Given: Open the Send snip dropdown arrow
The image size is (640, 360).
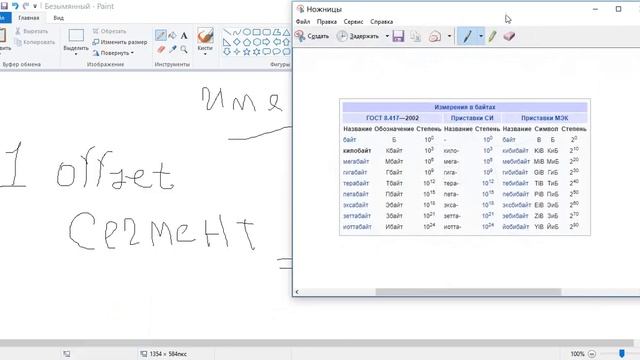Looking at the screenshot, I should (x=449, y=36).
